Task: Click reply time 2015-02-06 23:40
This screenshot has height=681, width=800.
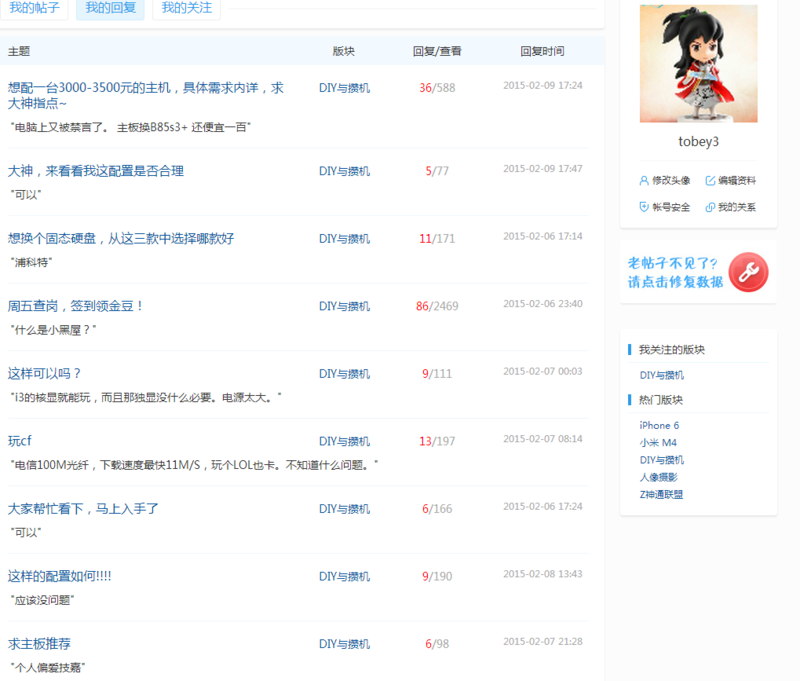Action: (543, 304)
